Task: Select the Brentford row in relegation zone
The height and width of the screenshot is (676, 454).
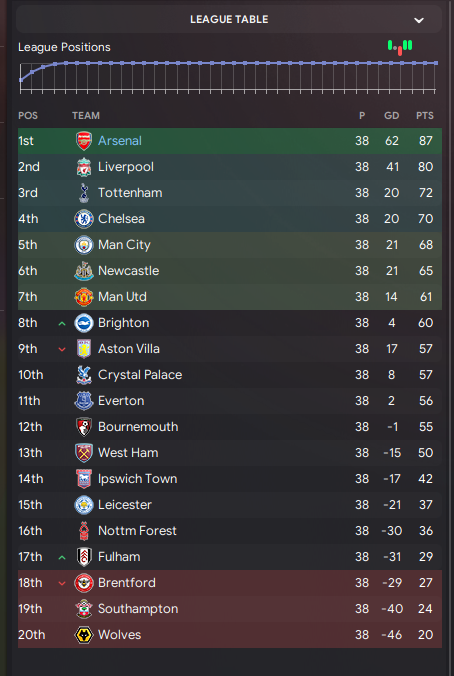Action: coord(230,583)
